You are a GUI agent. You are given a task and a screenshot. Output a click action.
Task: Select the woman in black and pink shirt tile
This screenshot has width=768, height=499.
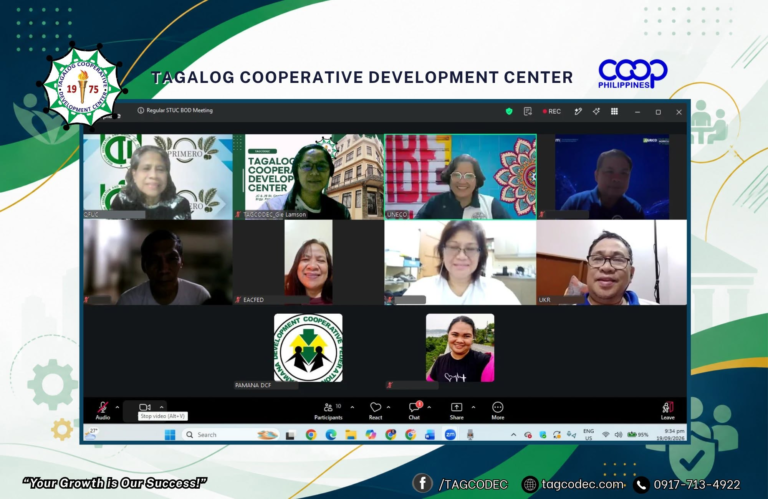click(460, 348)
